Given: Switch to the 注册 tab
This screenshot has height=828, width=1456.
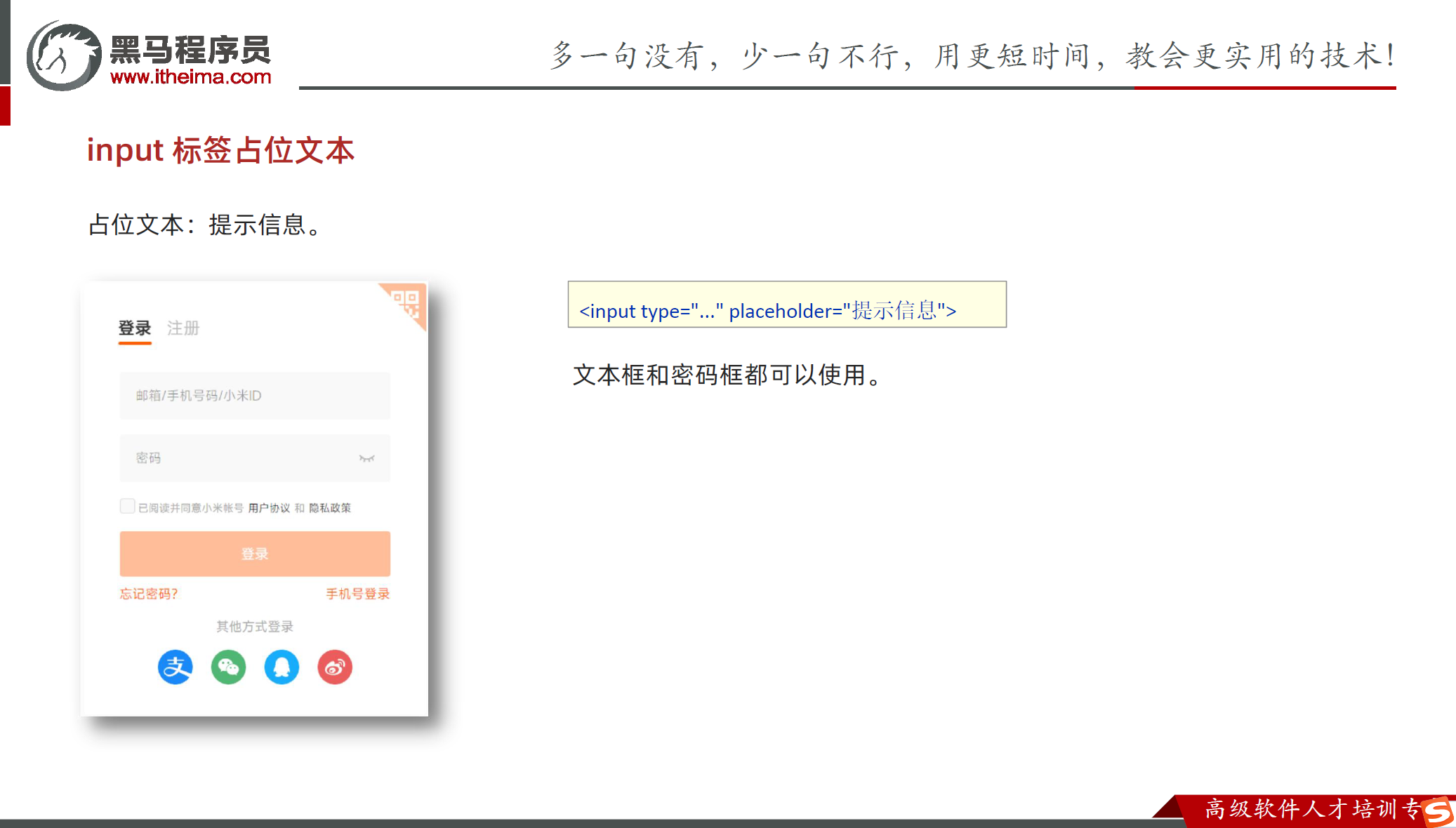Looking at the screenshot, I should 183,328.
